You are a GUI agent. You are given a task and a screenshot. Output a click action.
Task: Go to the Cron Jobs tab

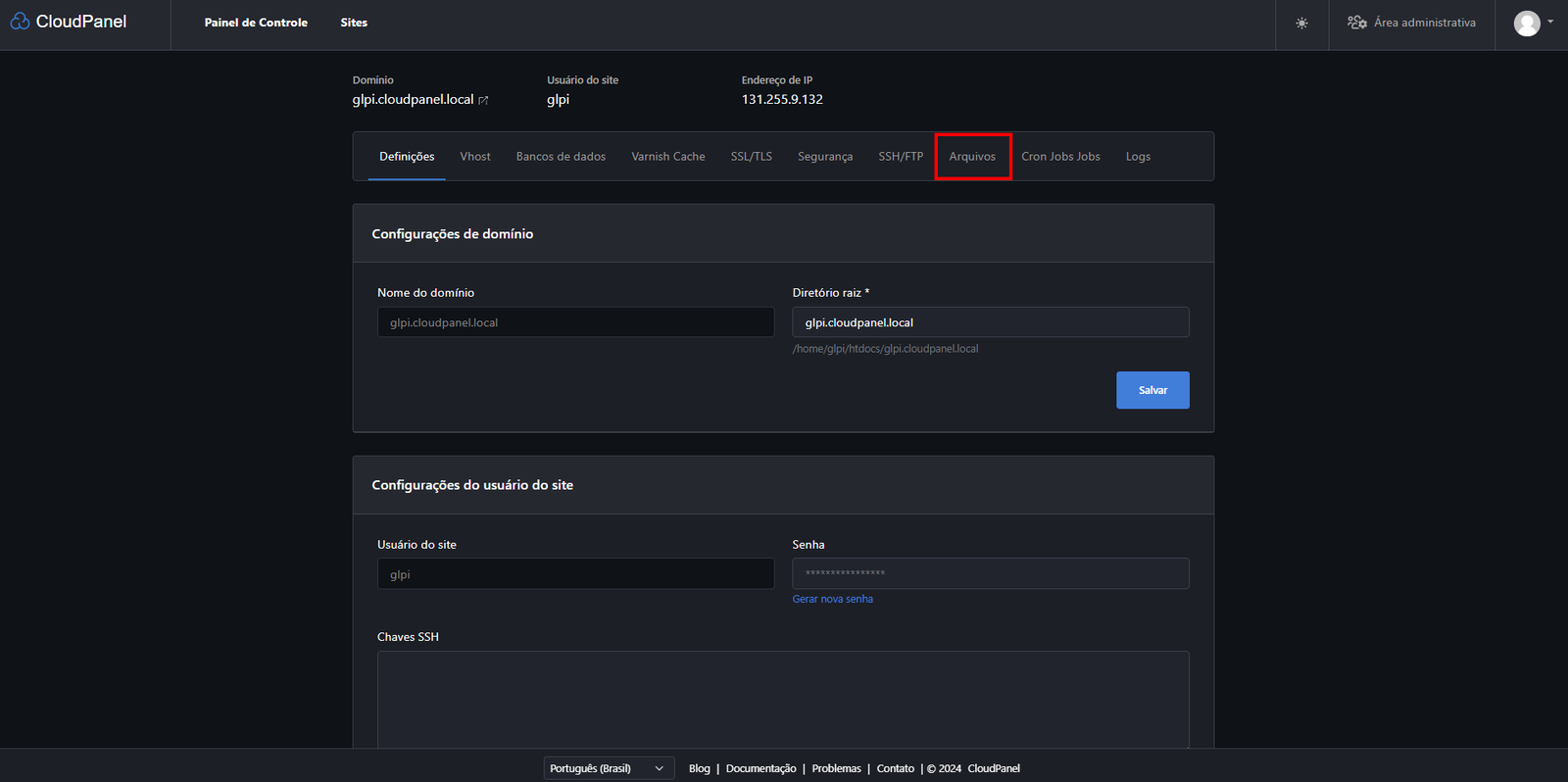(1060, 157)
